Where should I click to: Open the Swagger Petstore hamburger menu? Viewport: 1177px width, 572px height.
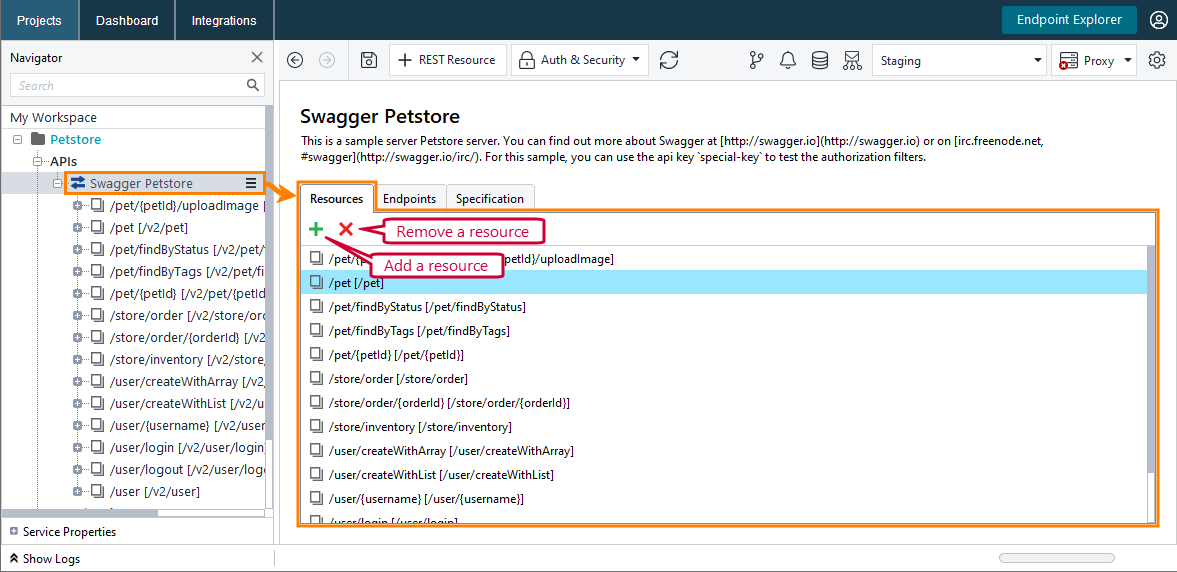pyautogui.click(x=251, y=183)
